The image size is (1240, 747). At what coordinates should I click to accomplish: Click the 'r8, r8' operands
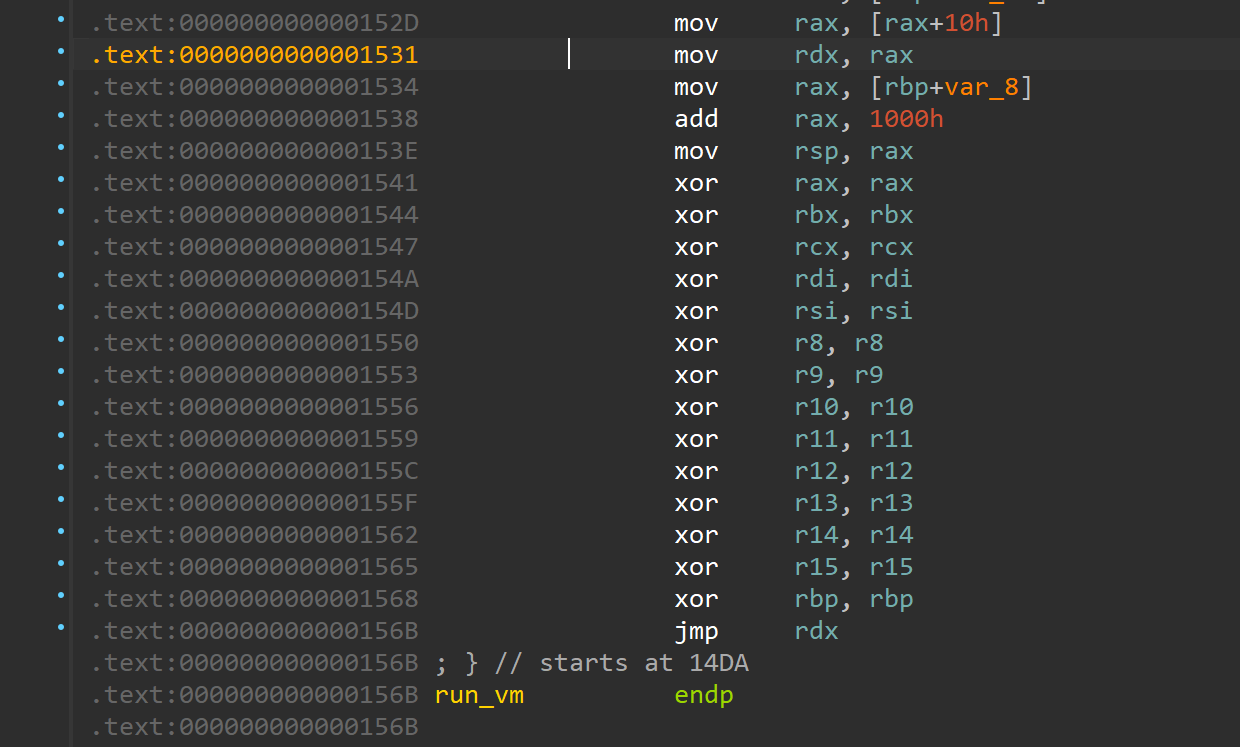pos(839,343)
